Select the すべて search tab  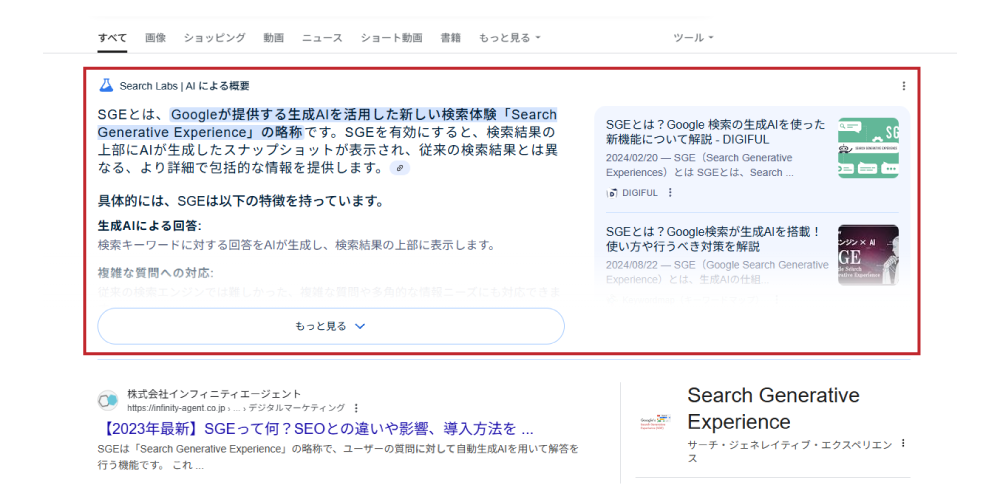pos(112,38)
